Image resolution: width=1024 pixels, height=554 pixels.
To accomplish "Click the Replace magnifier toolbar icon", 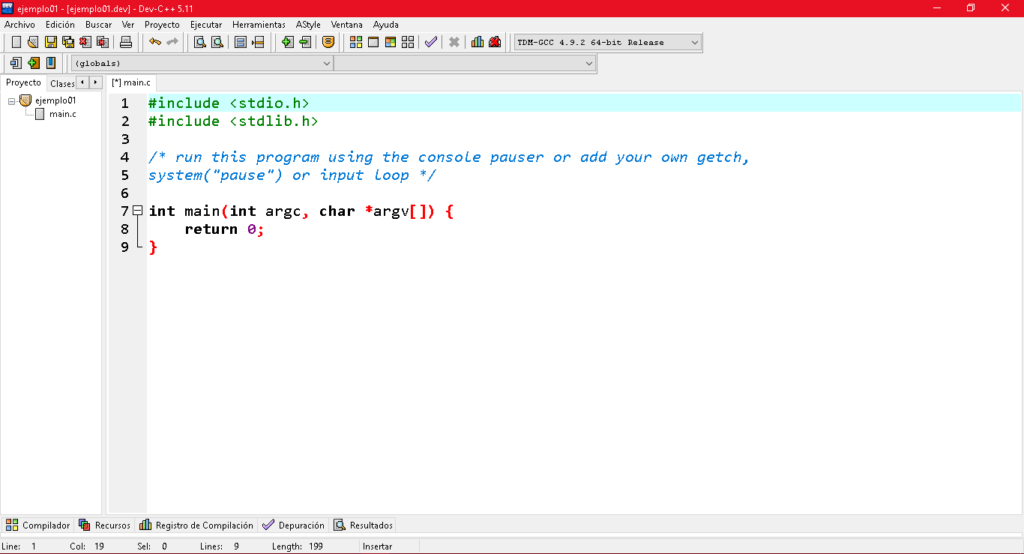I will pos(217,42).
